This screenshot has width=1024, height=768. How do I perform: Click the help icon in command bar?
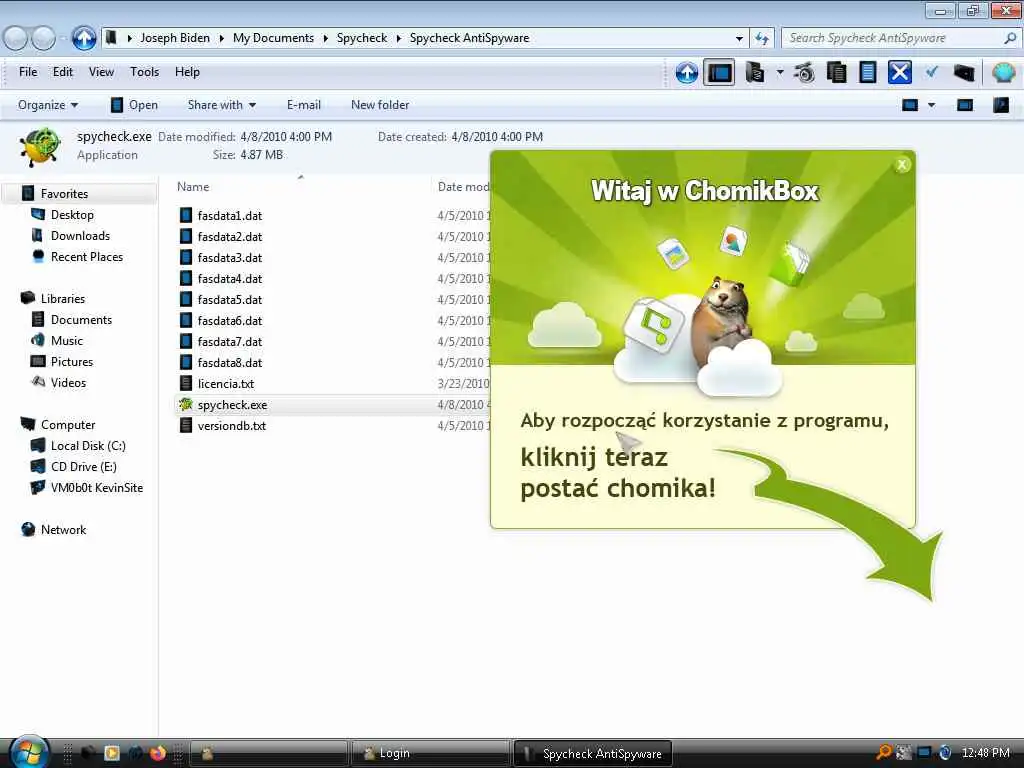pos(1000,105)
